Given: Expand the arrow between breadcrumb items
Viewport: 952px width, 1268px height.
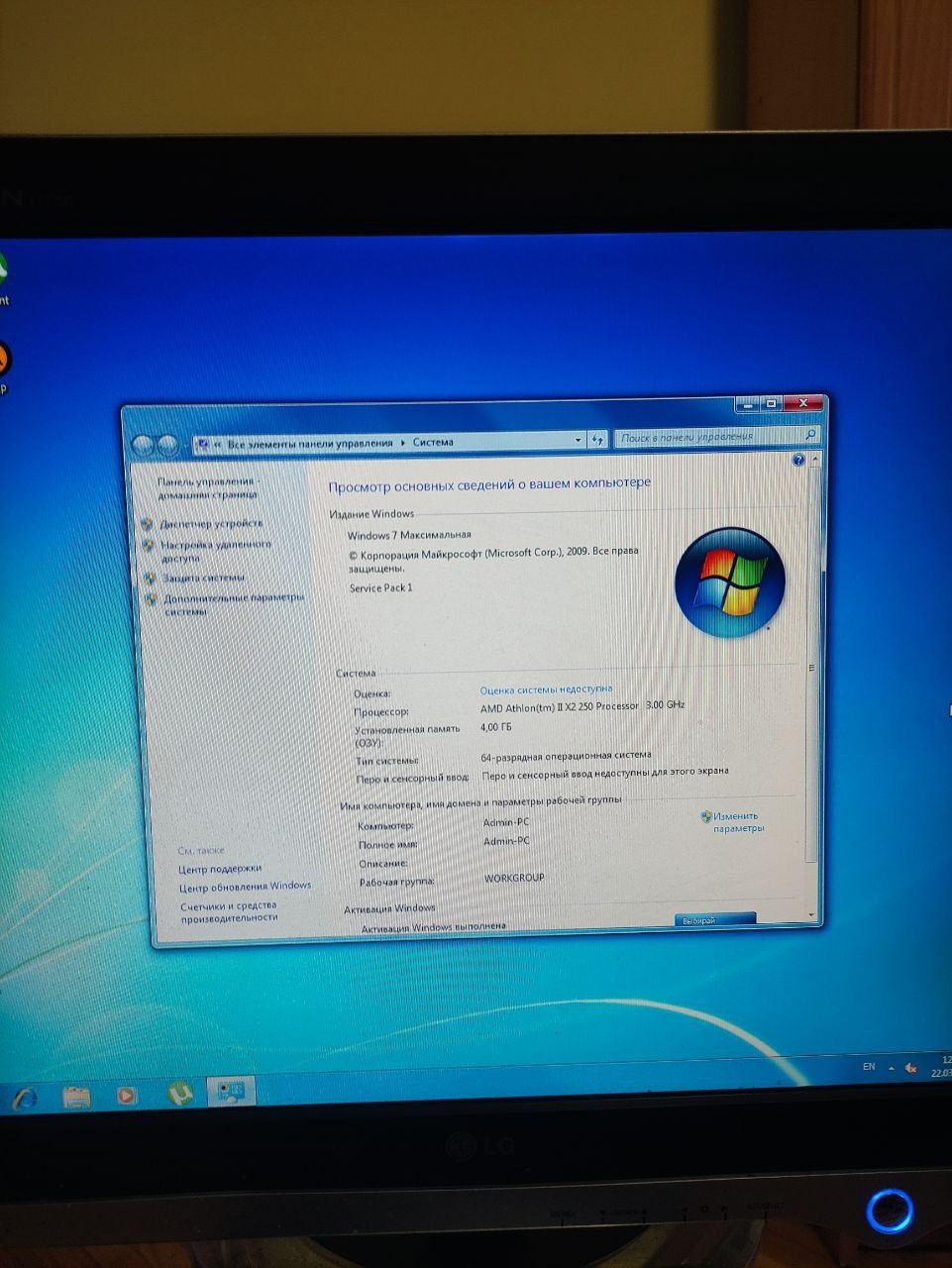Looking at the screenshot, I should point(403,443).
